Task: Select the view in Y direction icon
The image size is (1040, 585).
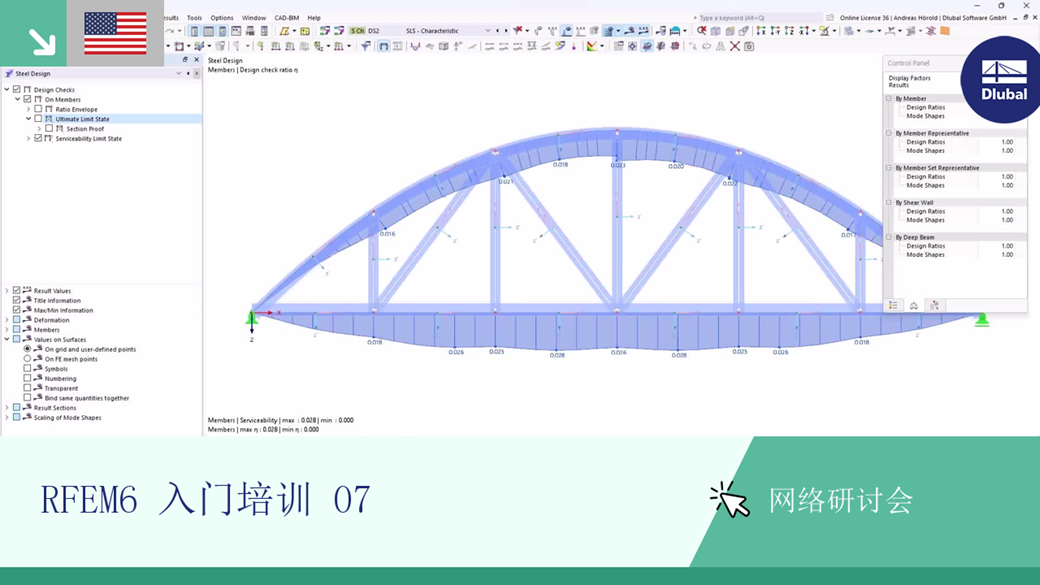Action: click(775, 31)
